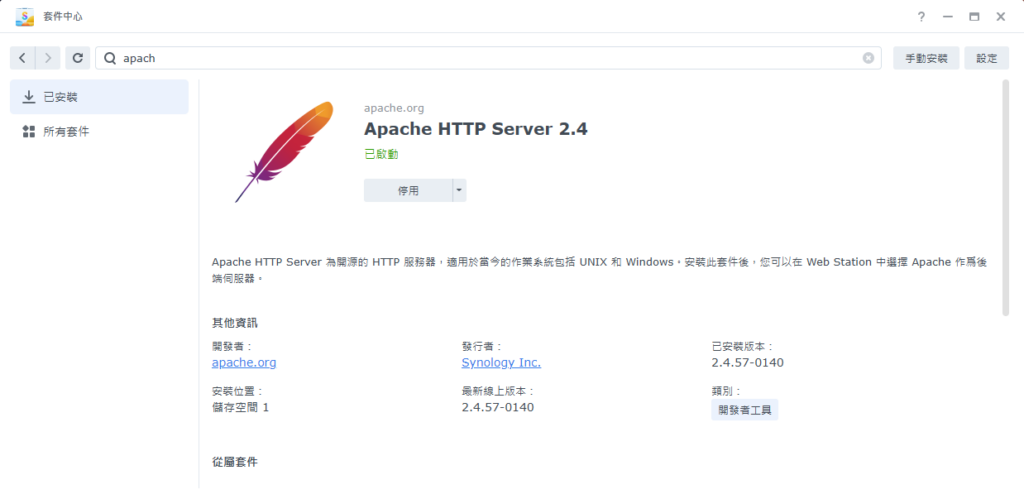The image size is (1024, 499).
Task: Click the magnifier search icon
Action: [x=110, y=58]
